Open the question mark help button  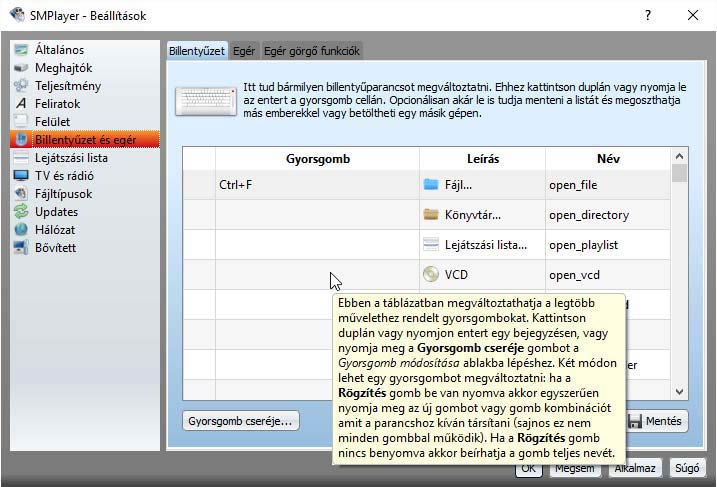tap(647, 16)
